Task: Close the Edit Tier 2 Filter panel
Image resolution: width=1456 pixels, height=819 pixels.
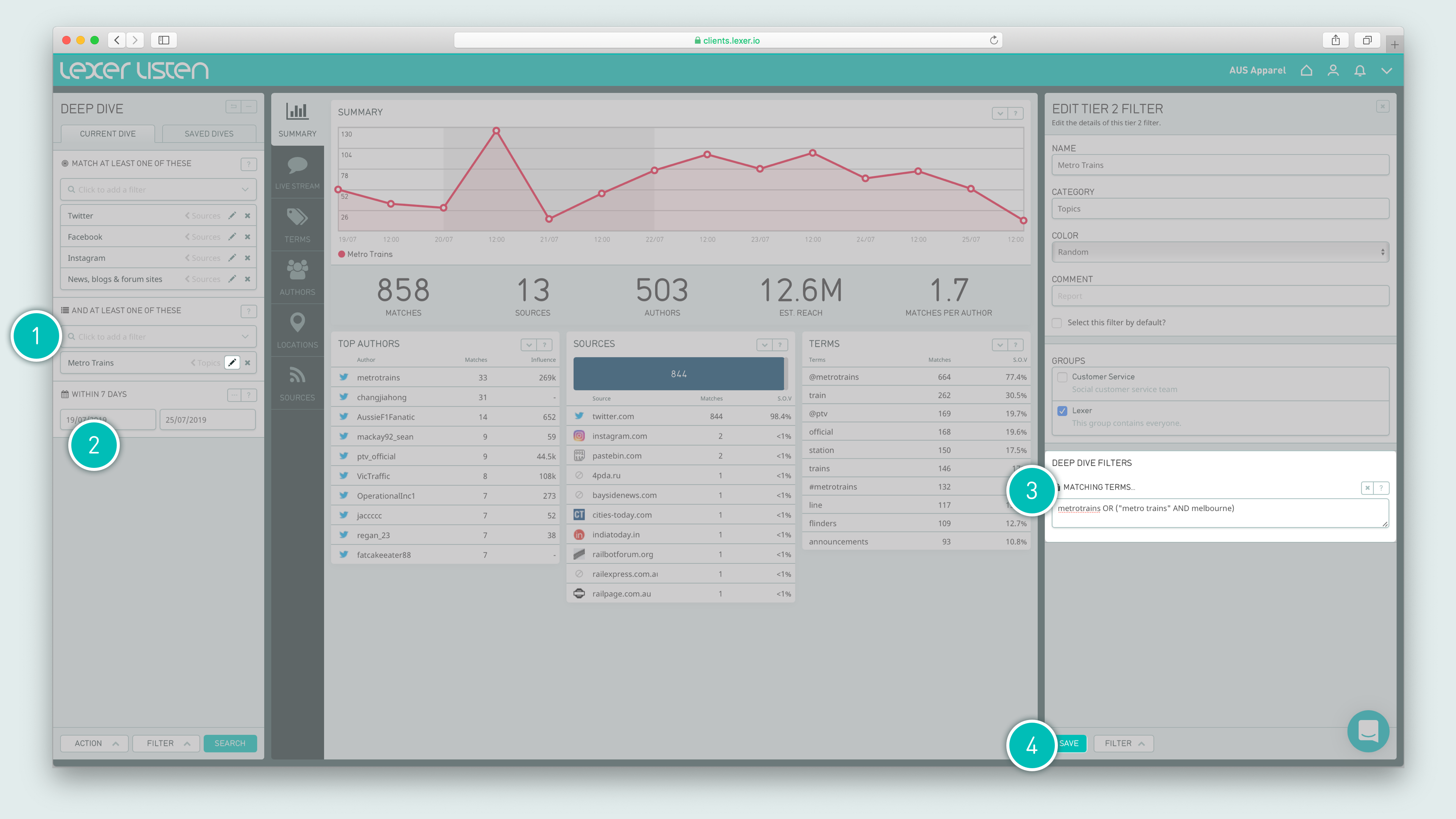Action: pyautogui.click(x=1382, y=106)
